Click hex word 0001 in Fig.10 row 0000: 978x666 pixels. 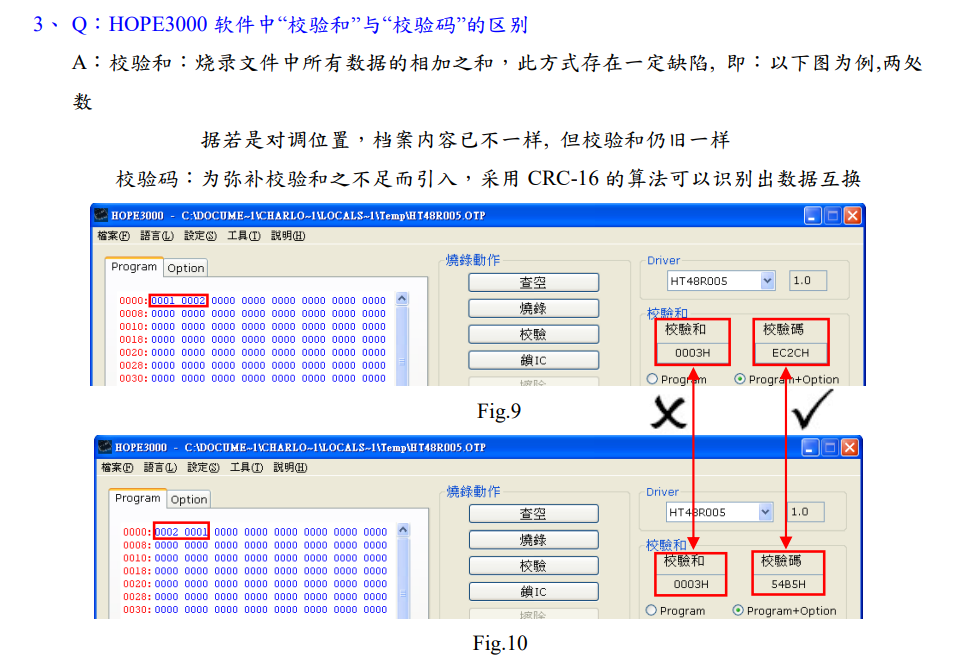[x=196, y=532]
